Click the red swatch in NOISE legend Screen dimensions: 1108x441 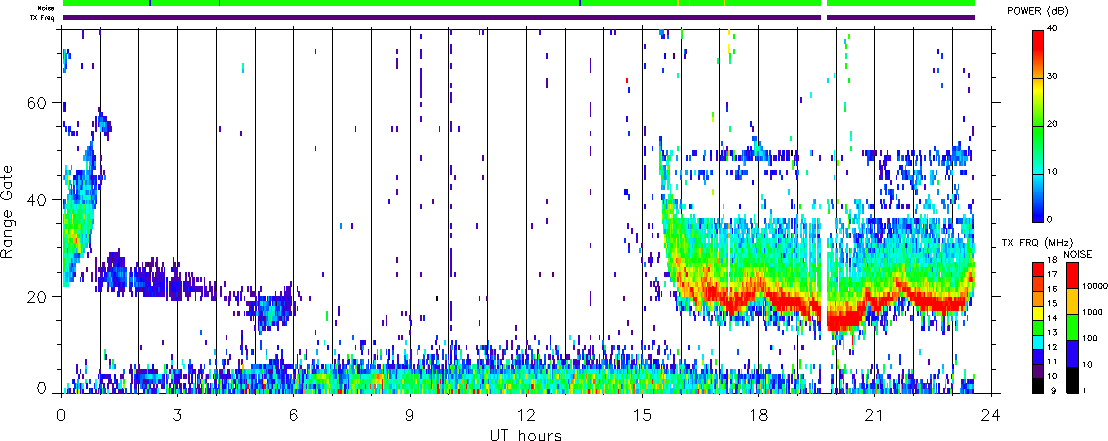pyautogui.click(x=1073, y=276)
